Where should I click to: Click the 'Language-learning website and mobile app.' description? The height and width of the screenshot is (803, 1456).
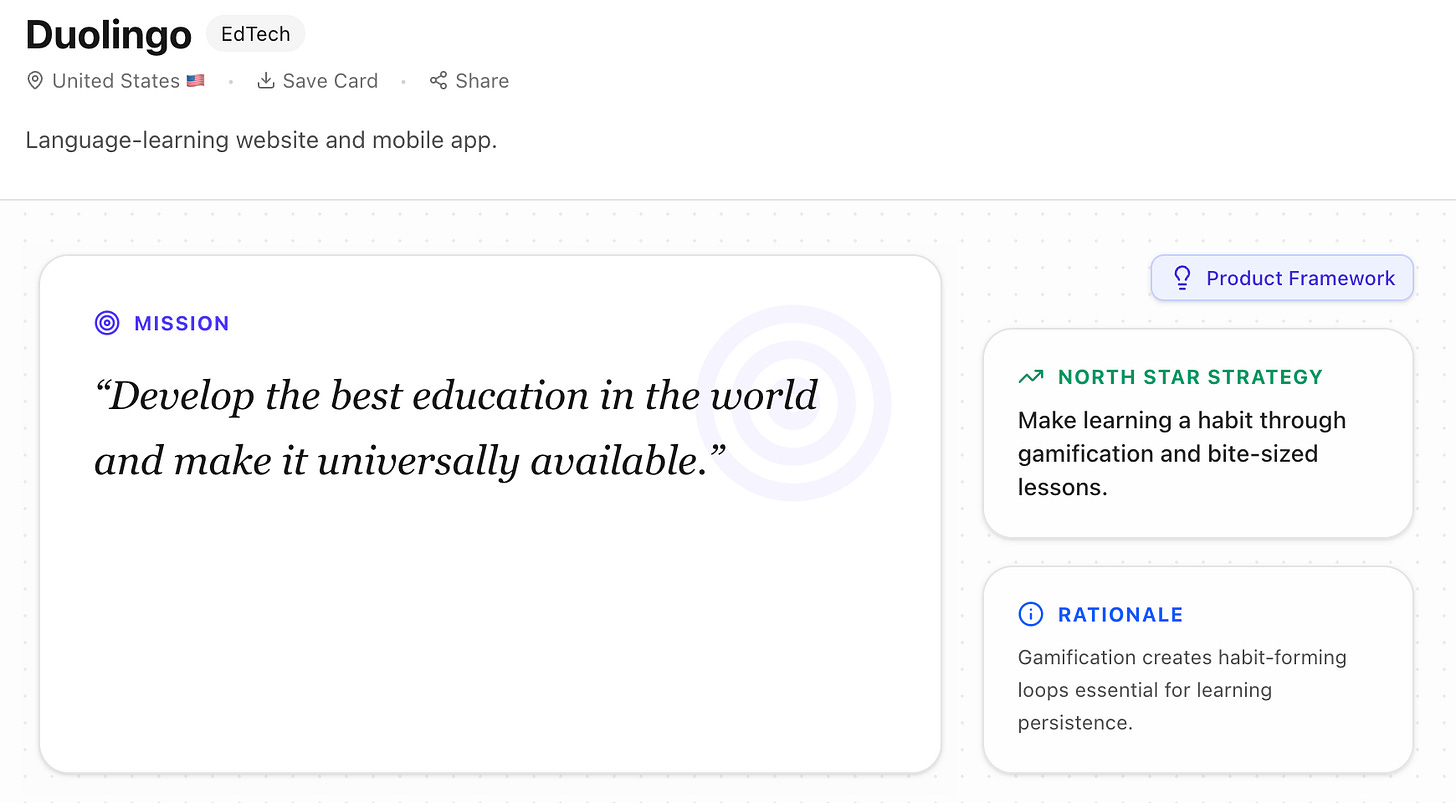tap(261, 140)
